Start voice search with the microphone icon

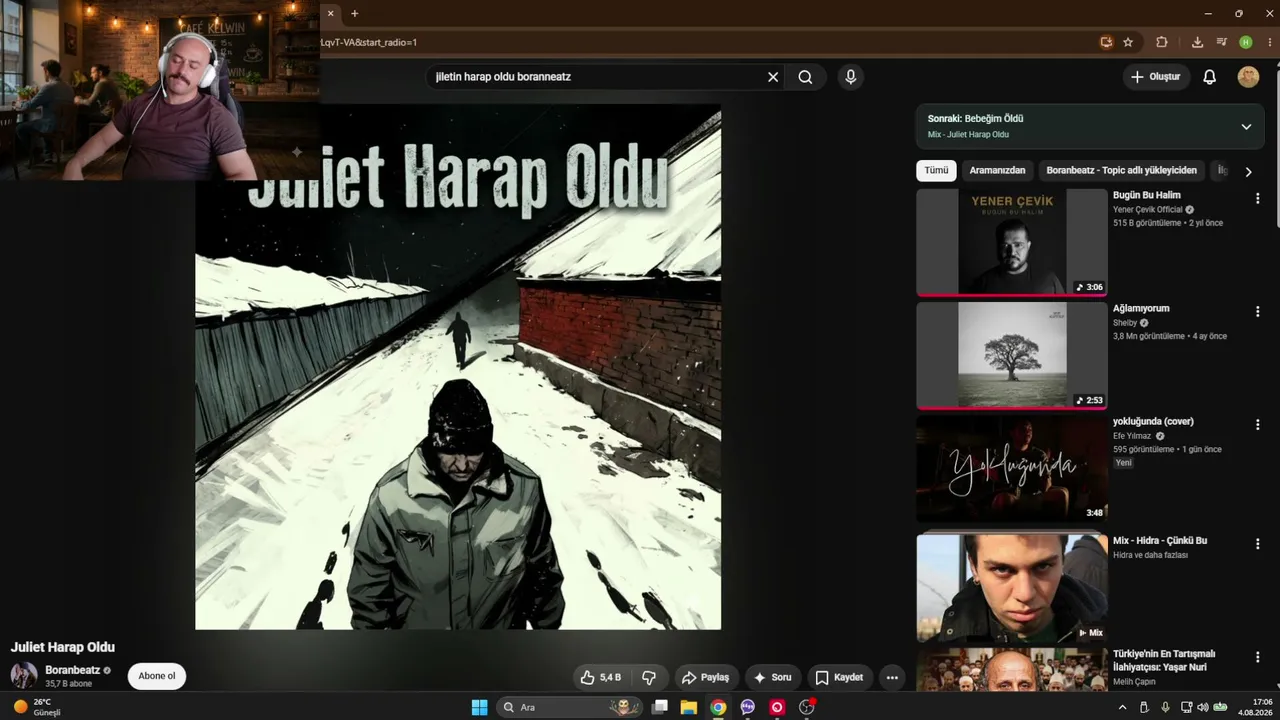[x=850, y=77]
